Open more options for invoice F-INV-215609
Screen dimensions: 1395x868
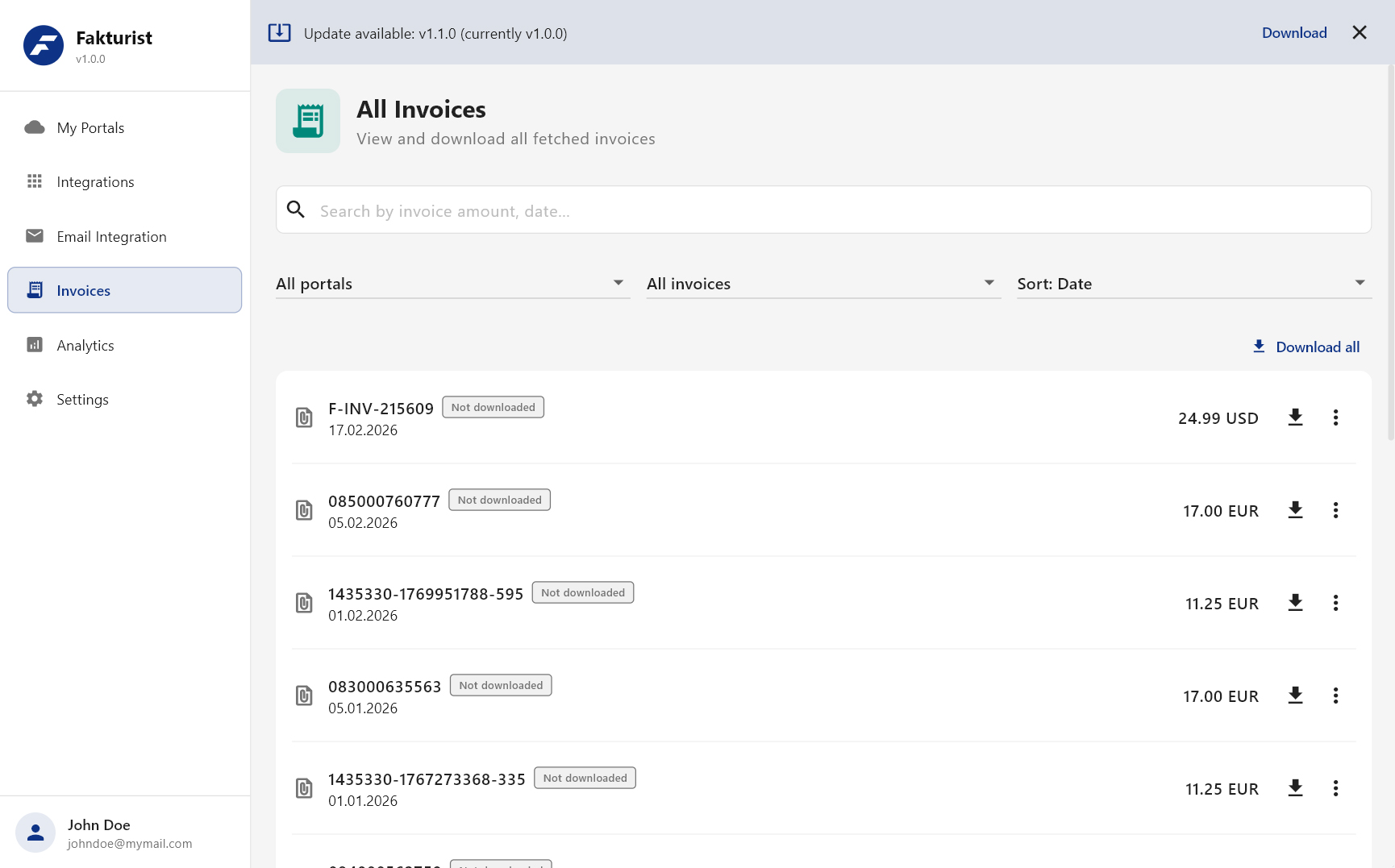pos(1335,417)
